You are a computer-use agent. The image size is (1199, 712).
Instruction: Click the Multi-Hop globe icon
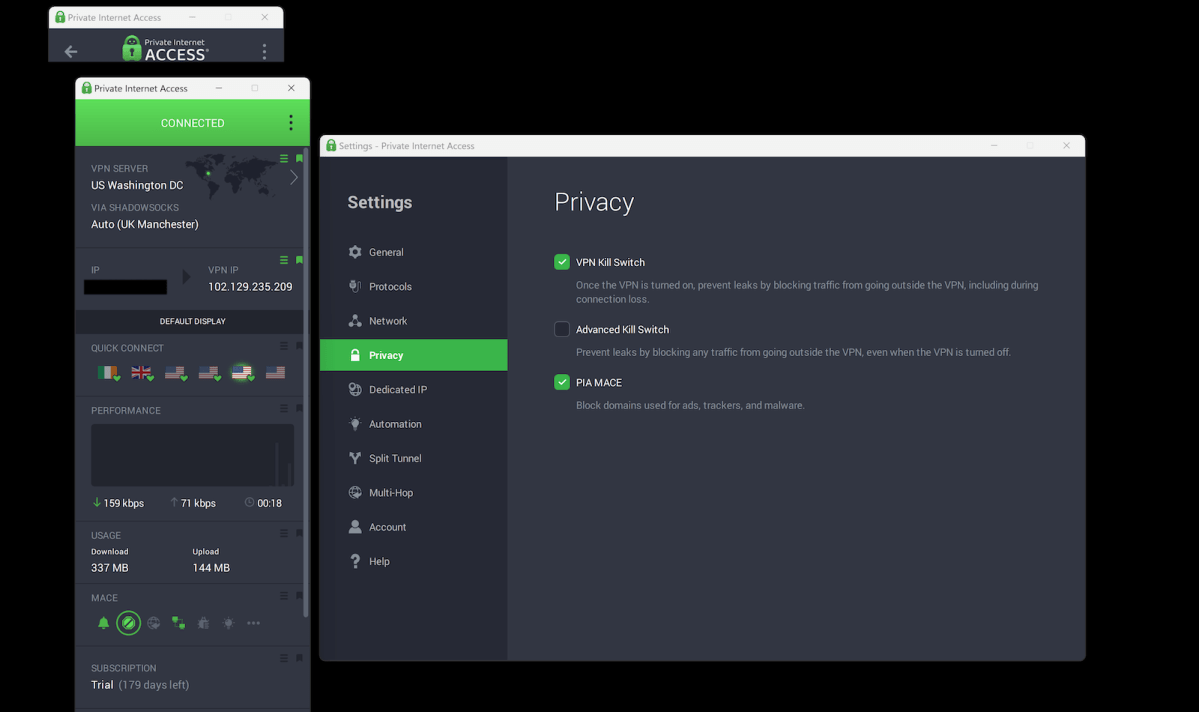[355, 493]
